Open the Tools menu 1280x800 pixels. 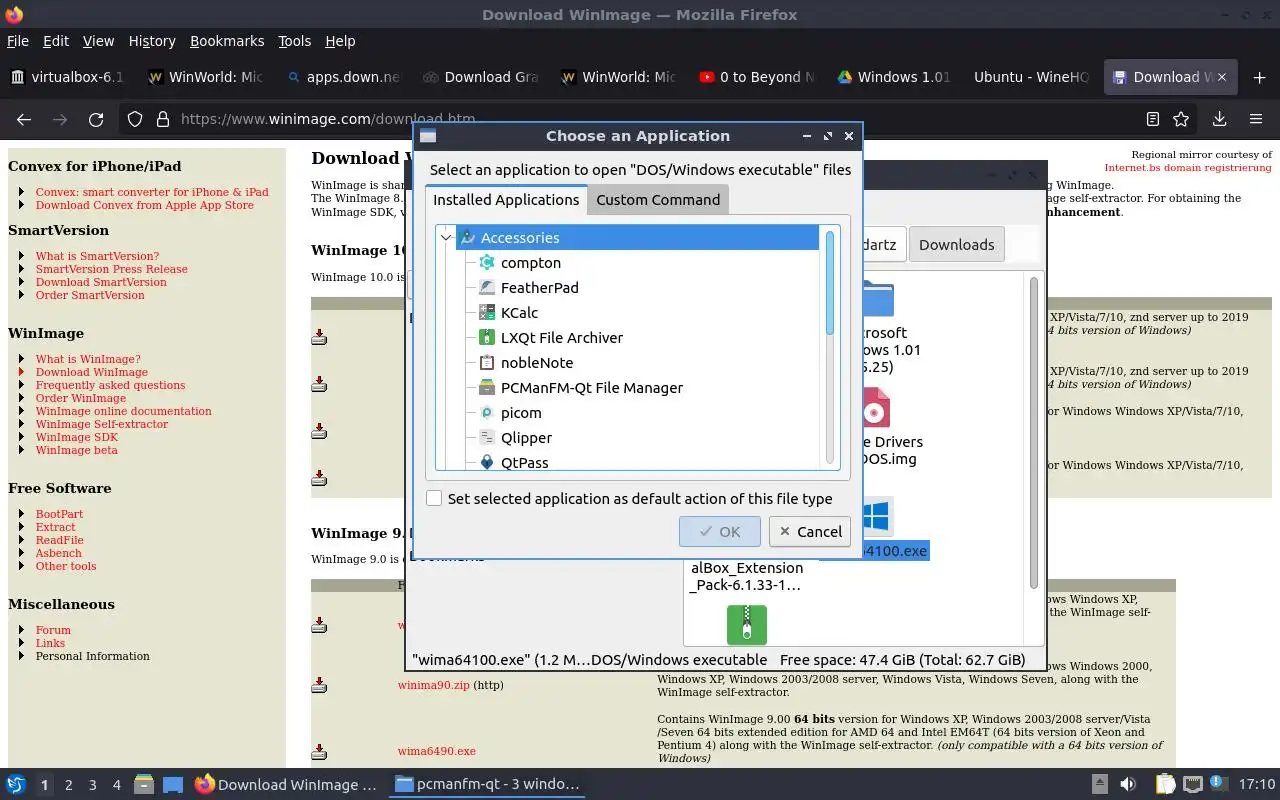click(294, 41)
